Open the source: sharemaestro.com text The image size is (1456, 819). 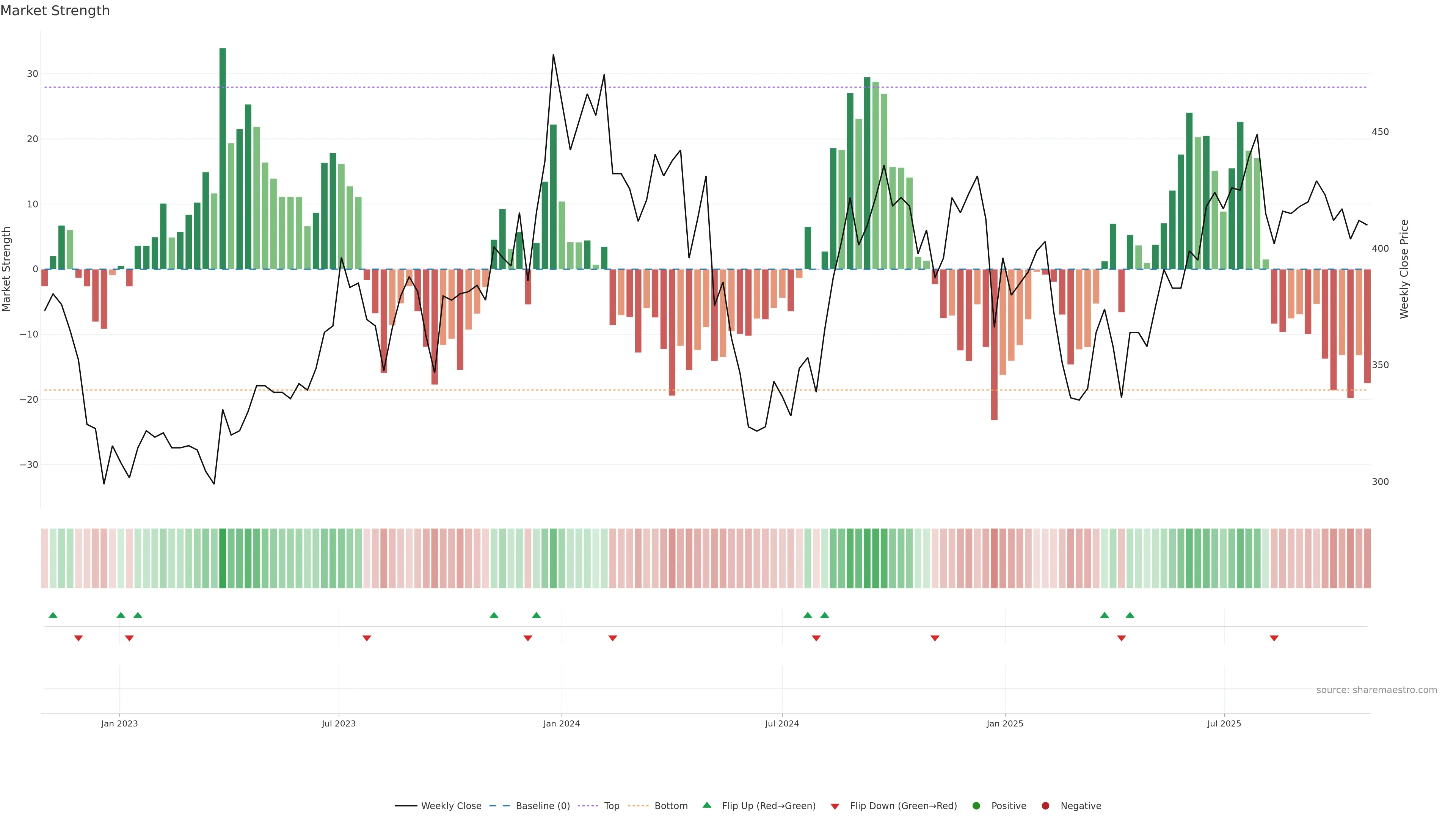(1376, 690)
